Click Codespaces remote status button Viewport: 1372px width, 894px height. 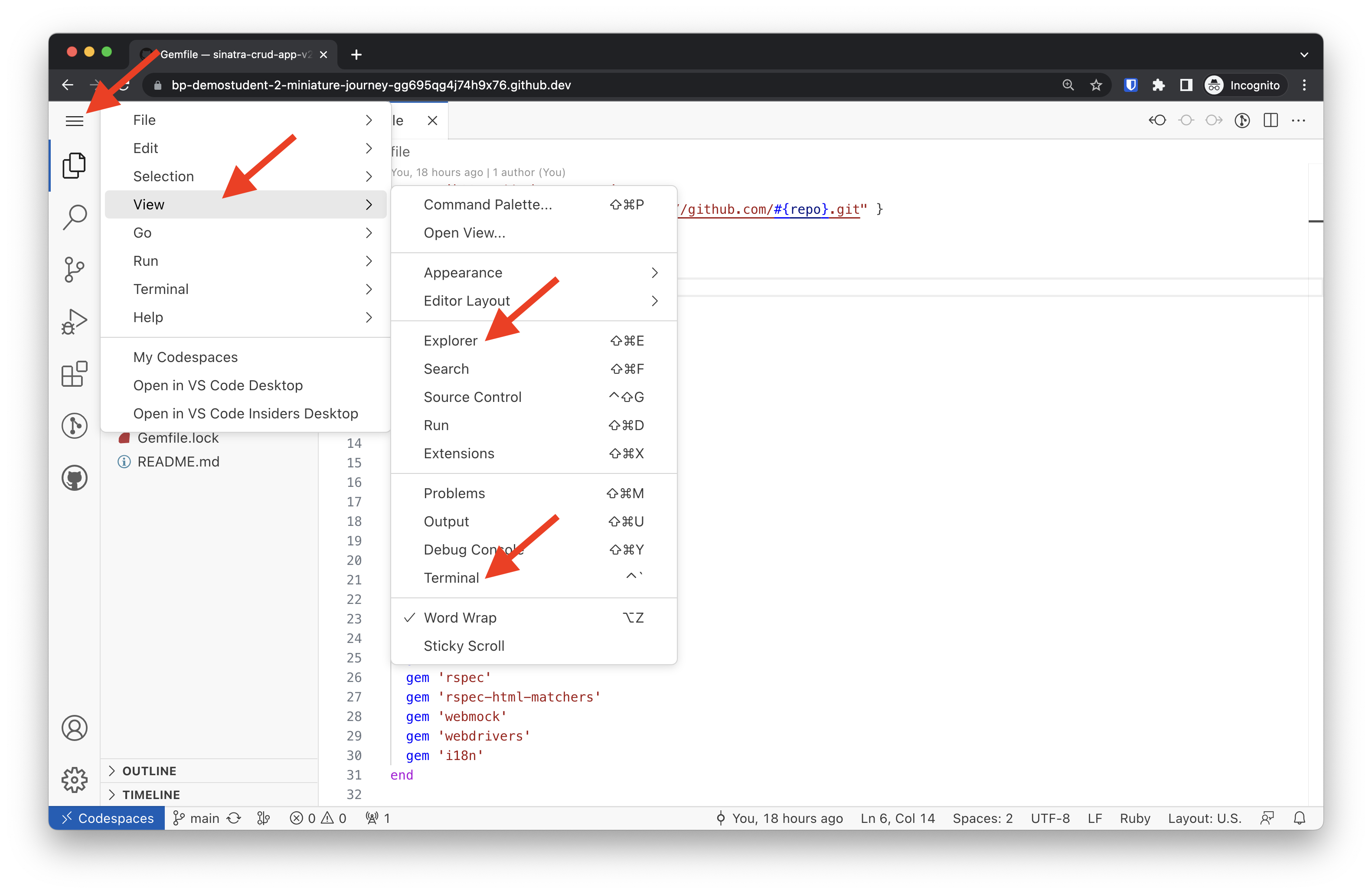[107, 819]
